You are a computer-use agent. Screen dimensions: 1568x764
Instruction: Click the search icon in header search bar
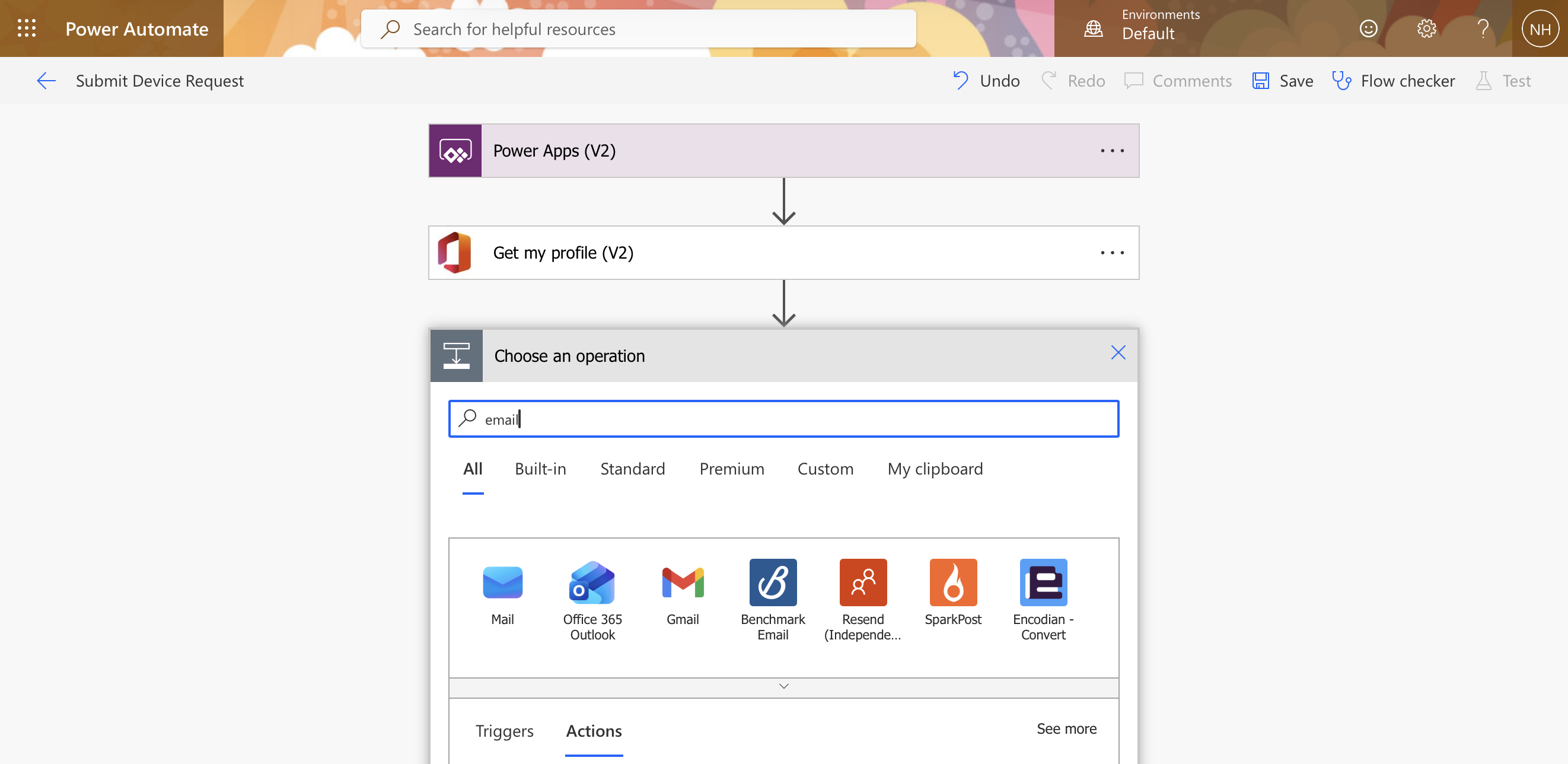click(390, 28)
